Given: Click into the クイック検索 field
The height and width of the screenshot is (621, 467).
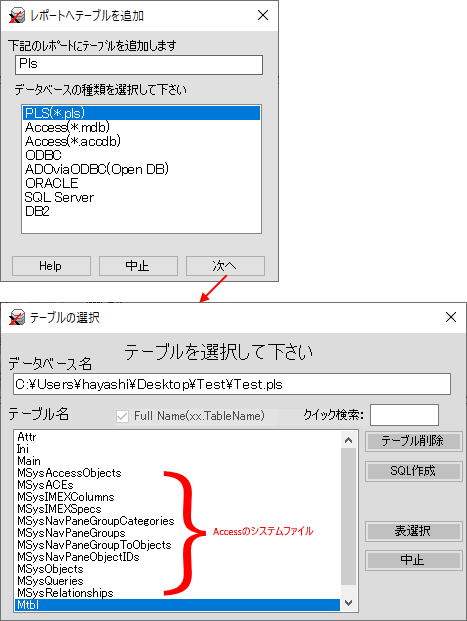Looking at the screenshot, I should pos(404,415).
